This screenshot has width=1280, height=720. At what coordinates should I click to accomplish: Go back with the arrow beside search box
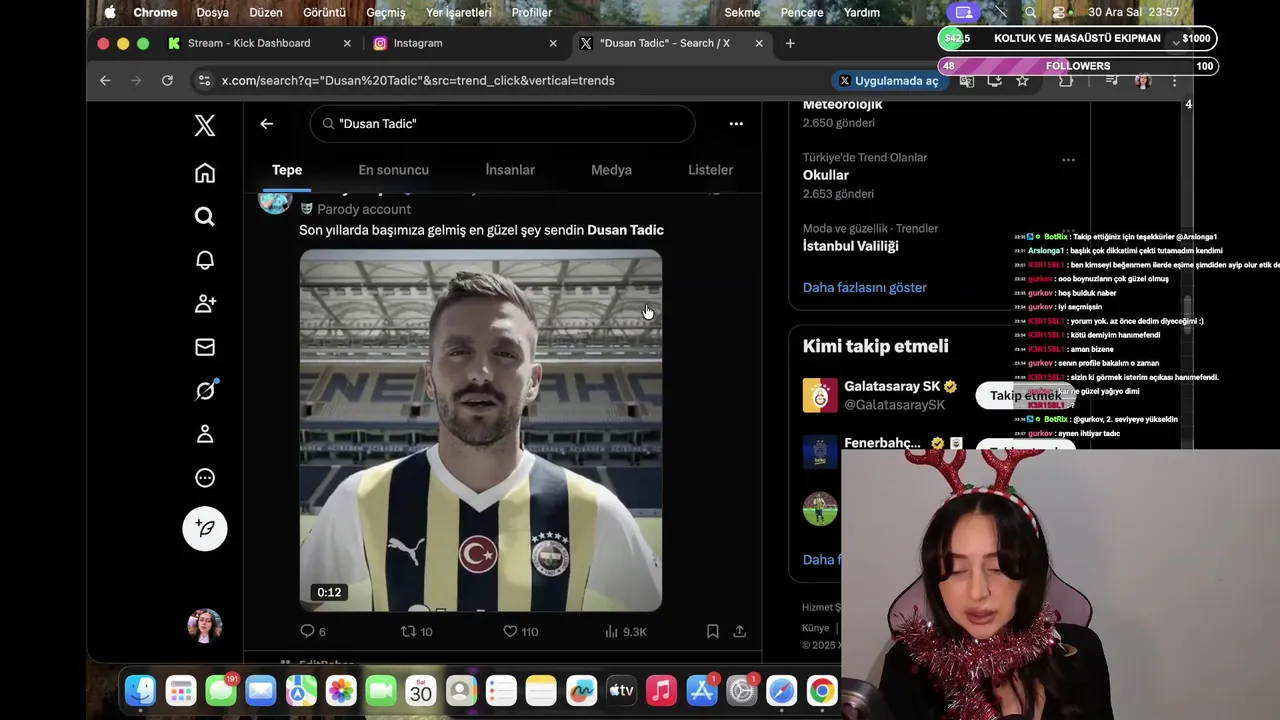(x=266, y=124)
